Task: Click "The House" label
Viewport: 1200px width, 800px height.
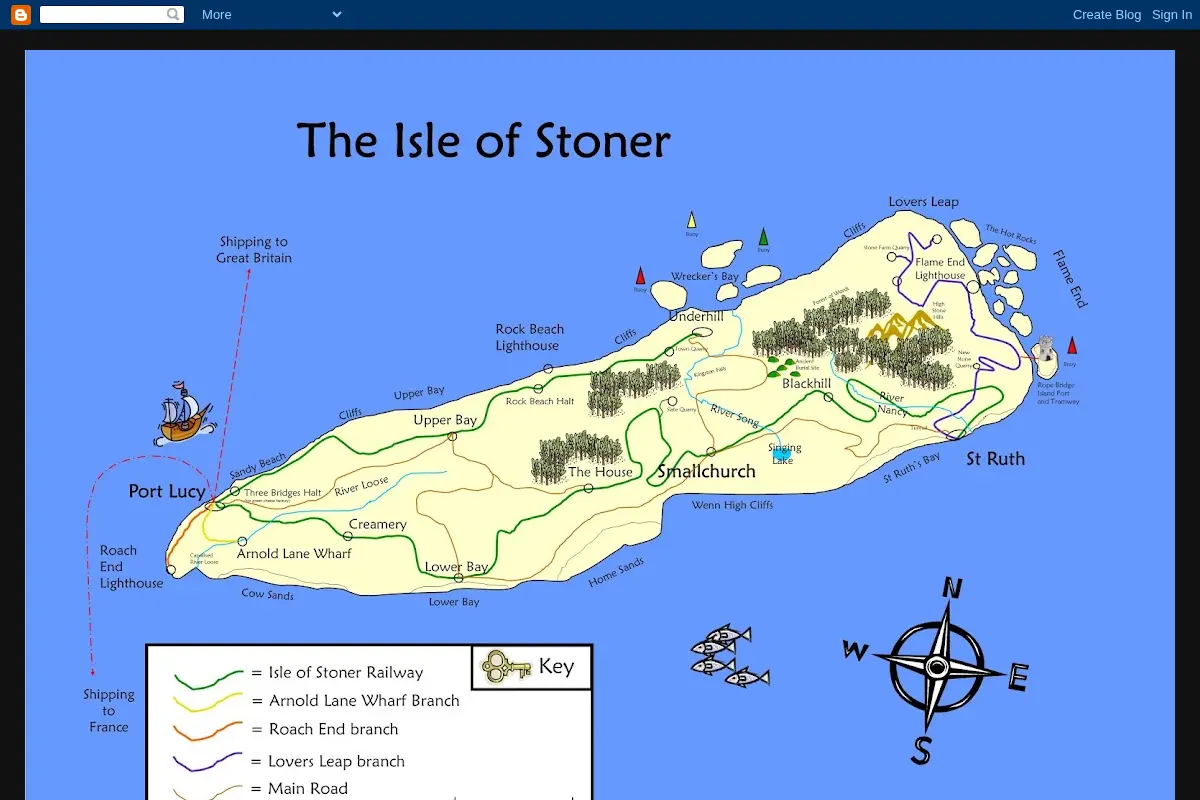Action: pos(600,472)
